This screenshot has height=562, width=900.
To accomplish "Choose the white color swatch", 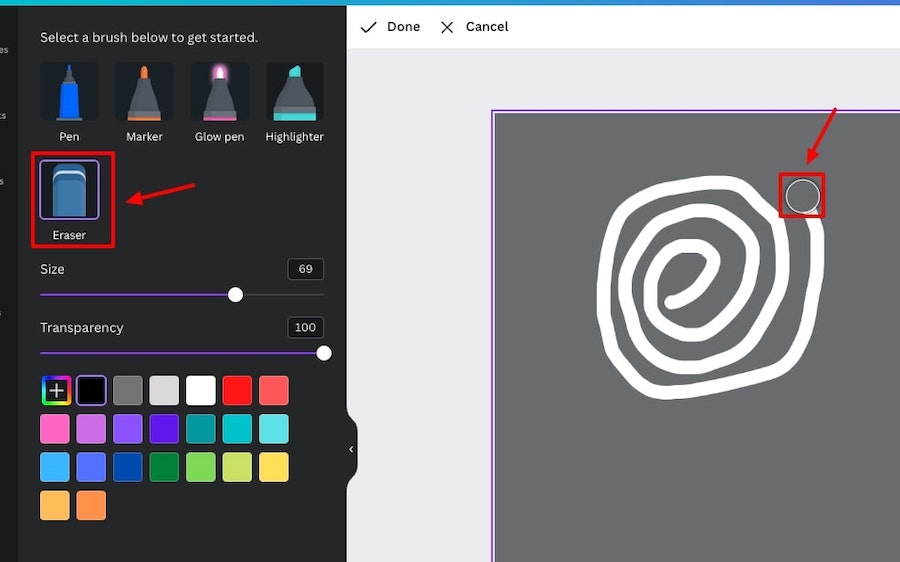I will (201, 390).
